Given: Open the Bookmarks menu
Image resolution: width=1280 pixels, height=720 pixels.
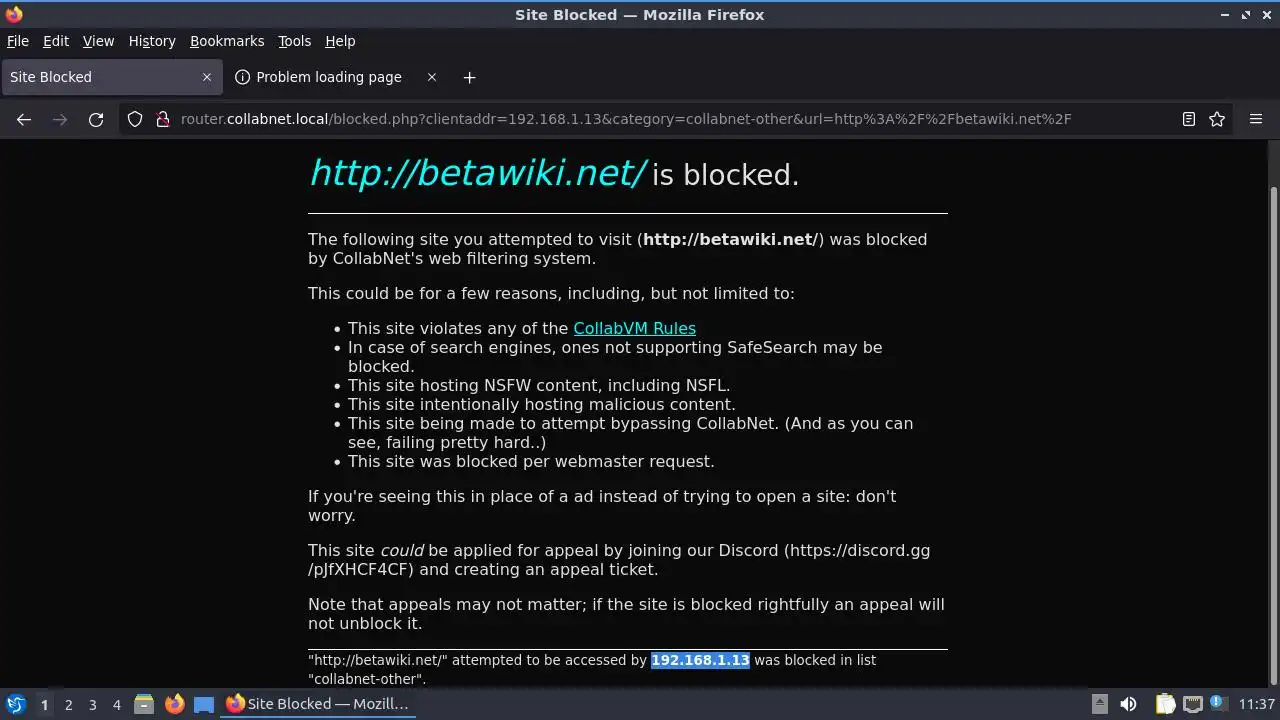Looking at the screenshot, I should [227, 41].
